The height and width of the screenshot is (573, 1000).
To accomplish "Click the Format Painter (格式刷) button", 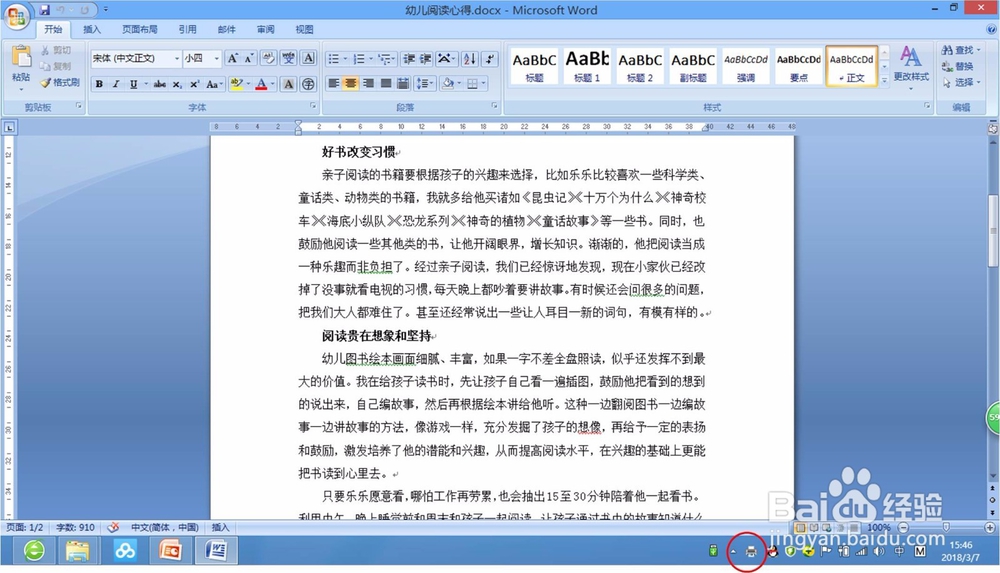I will (x=59, y=82).
